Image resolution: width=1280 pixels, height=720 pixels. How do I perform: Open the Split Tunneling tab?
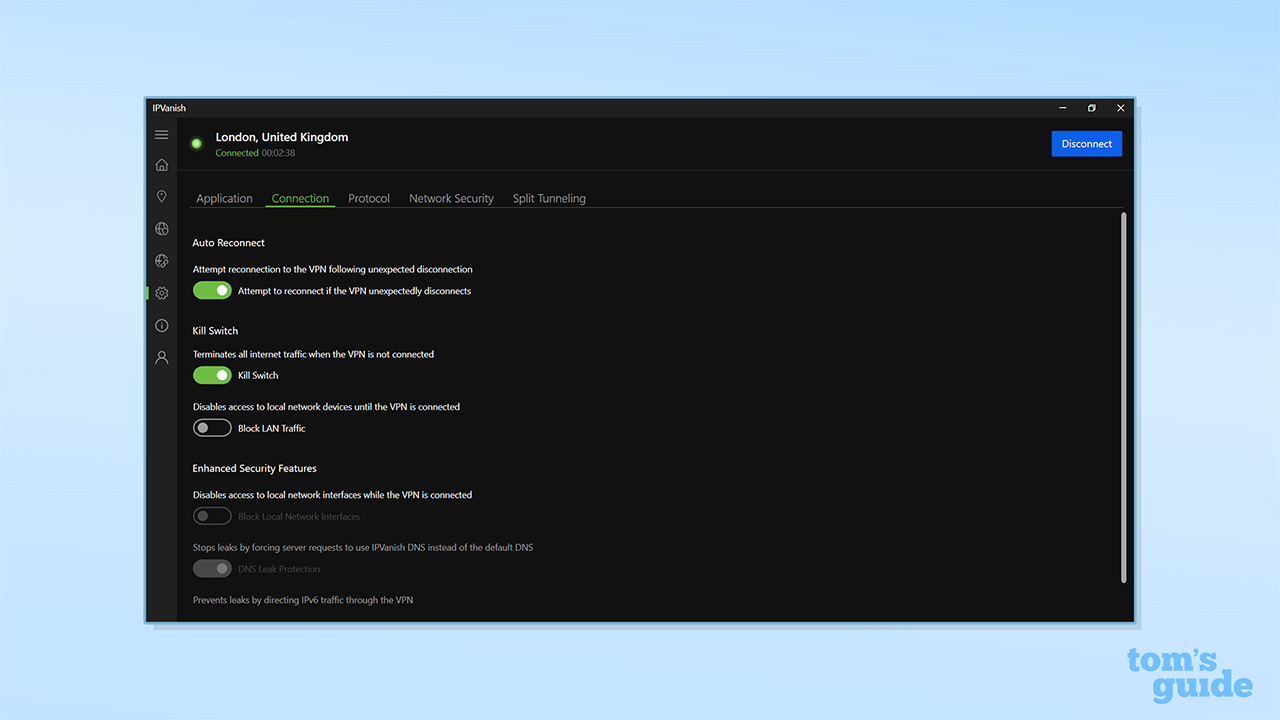click(x=548, y=198)
